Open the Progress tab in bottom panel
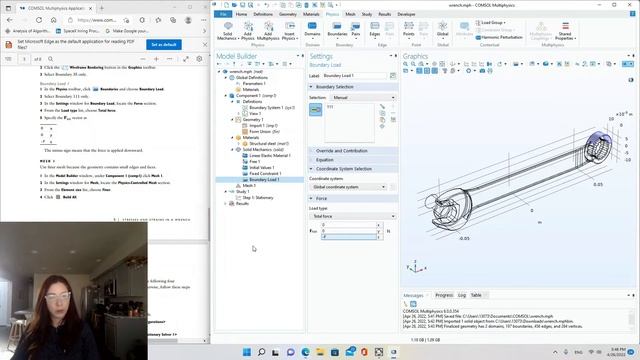Viewport: 640px width, 360px height. (444, 295)
